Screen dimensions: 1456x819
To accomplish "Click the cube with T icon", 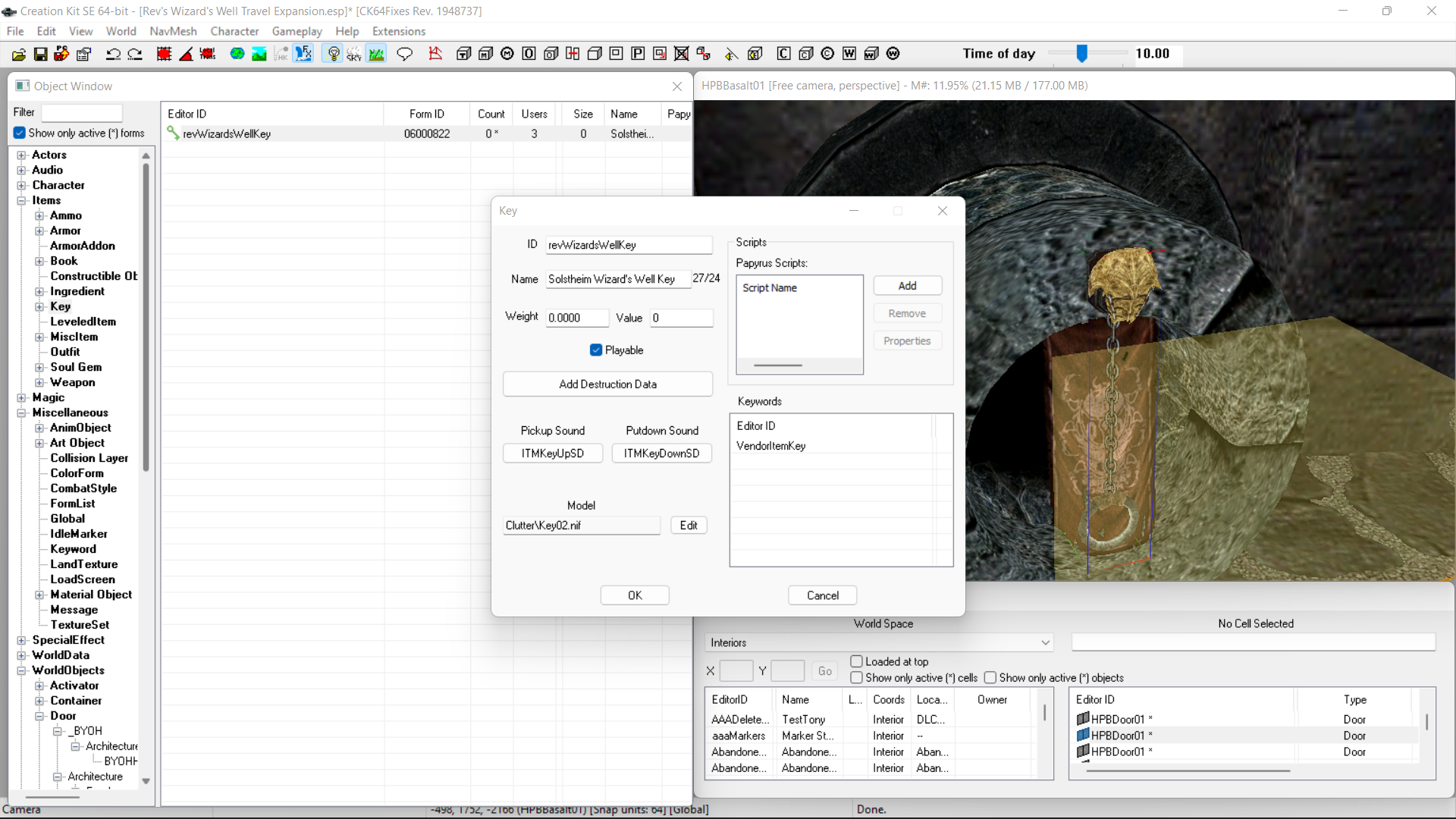I will point(464,54).
